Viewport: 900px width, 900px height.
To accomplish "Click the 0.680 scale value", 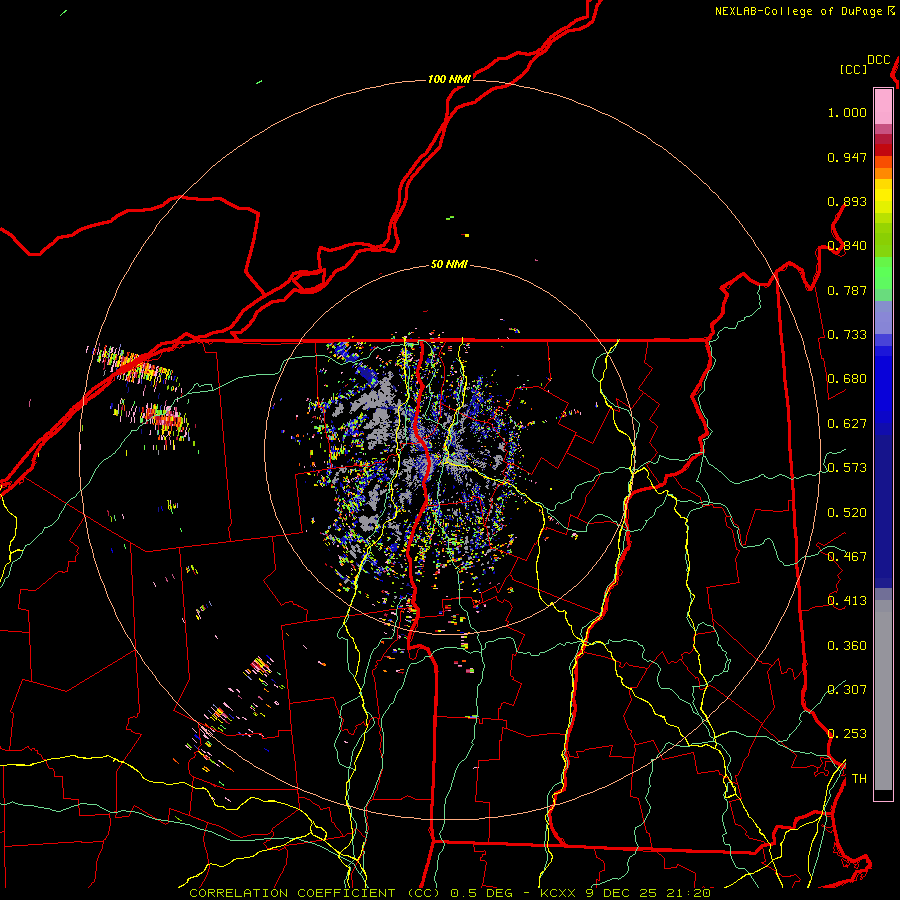I will point(847,379).
